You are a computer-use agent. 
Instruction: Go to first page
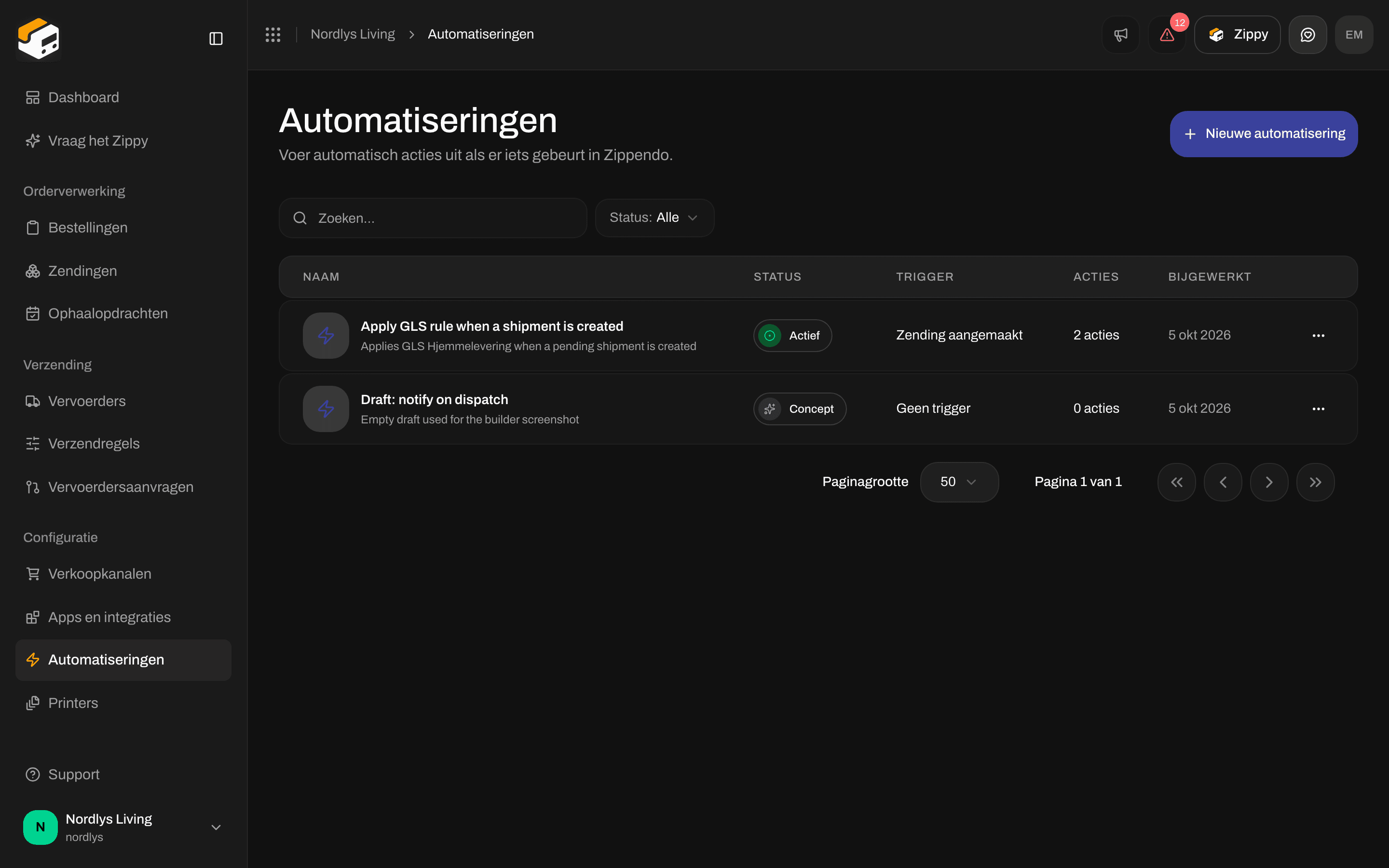coord(1177,482)
